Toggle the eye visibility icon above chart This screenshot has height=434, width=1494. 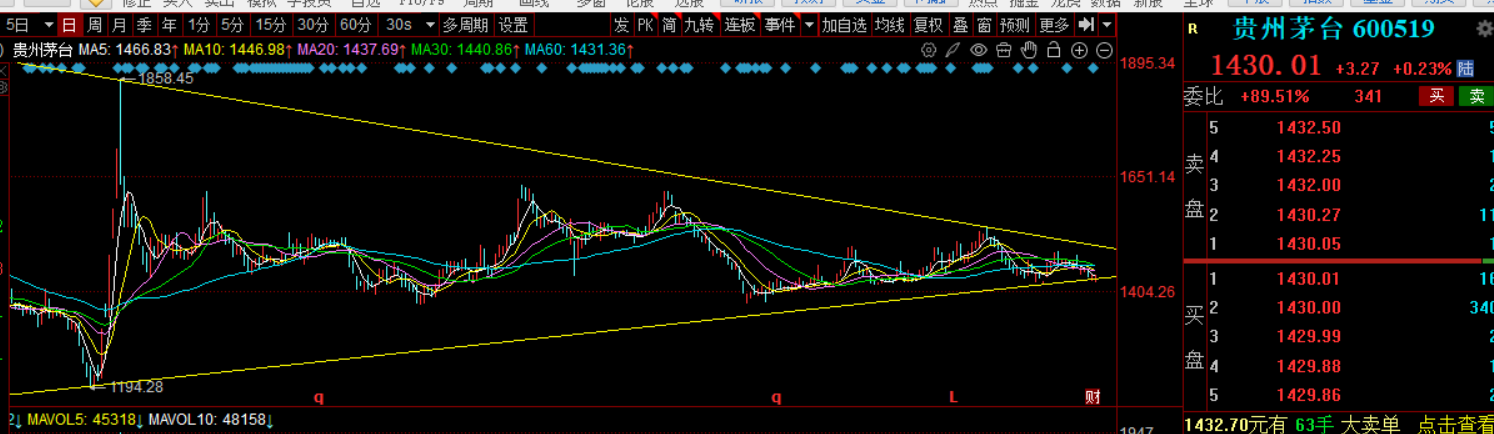point(979,49)
